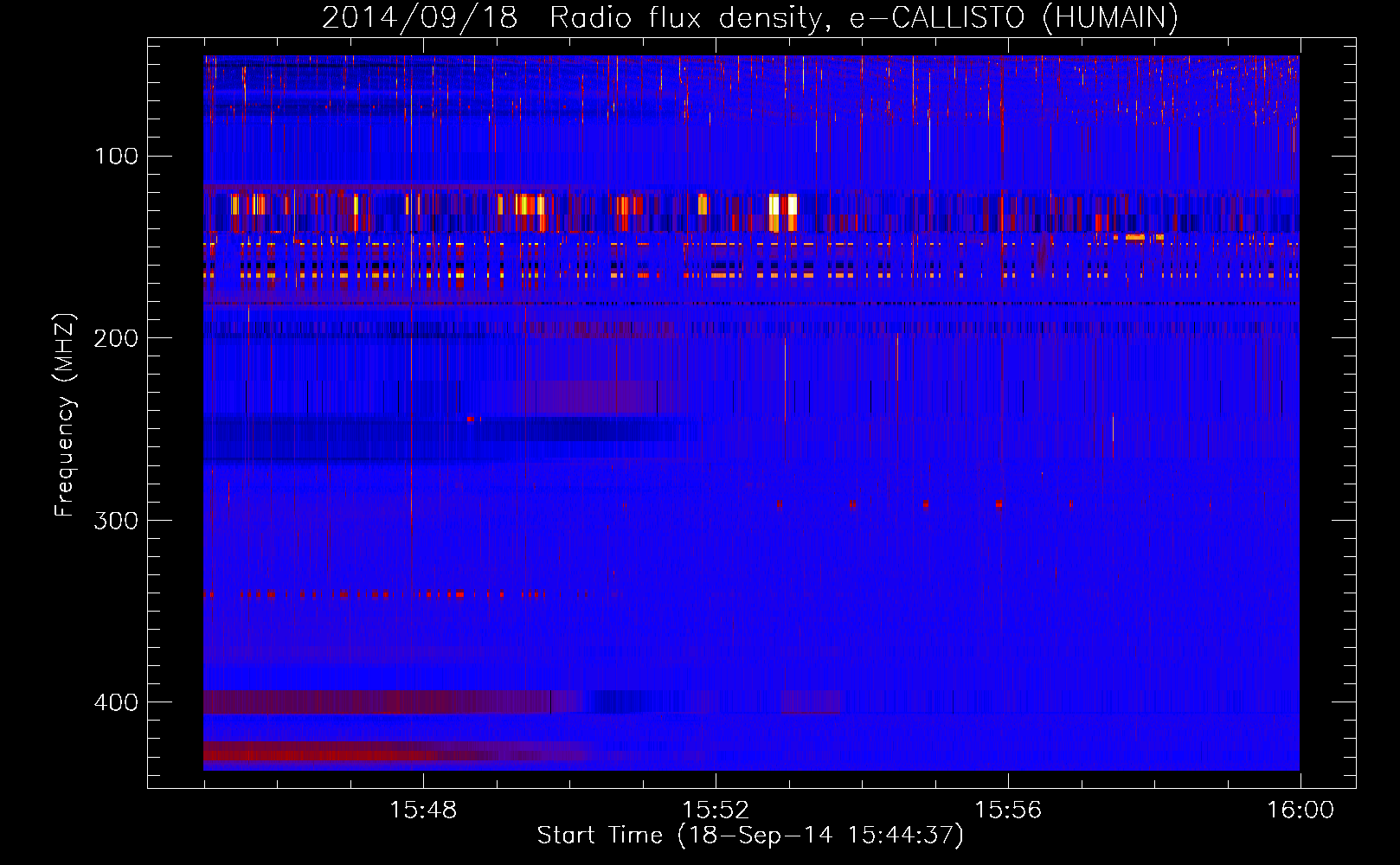This screenshot has height=865, width=1400.
Task: Click the "300" frequency tick label
Action: pos(116,520)
